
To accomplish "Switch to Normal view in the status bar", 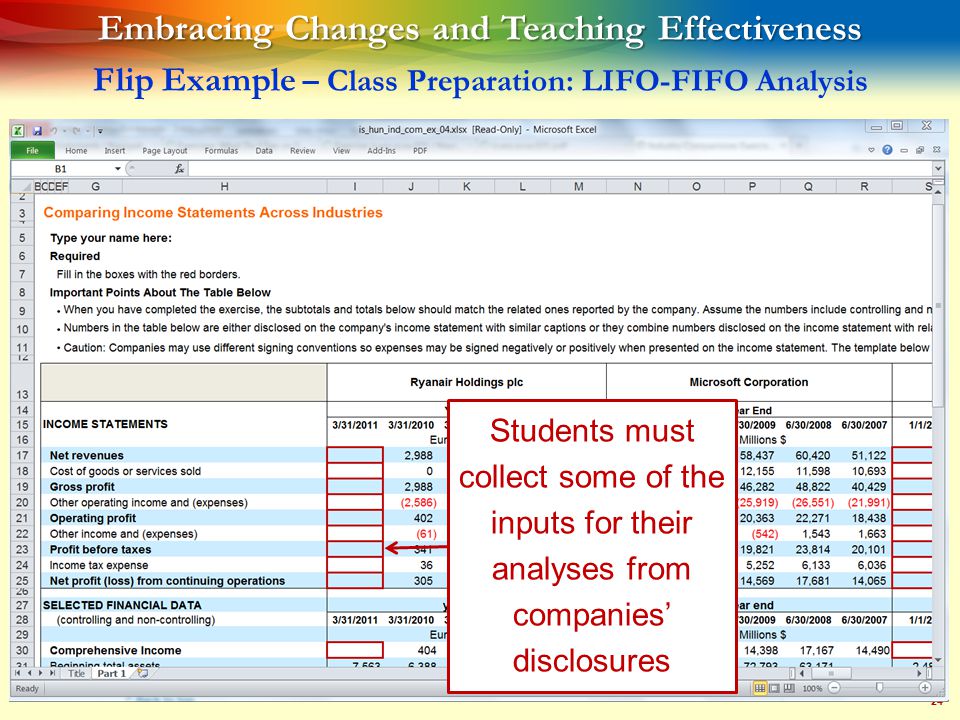I will (x=760, y=688).
